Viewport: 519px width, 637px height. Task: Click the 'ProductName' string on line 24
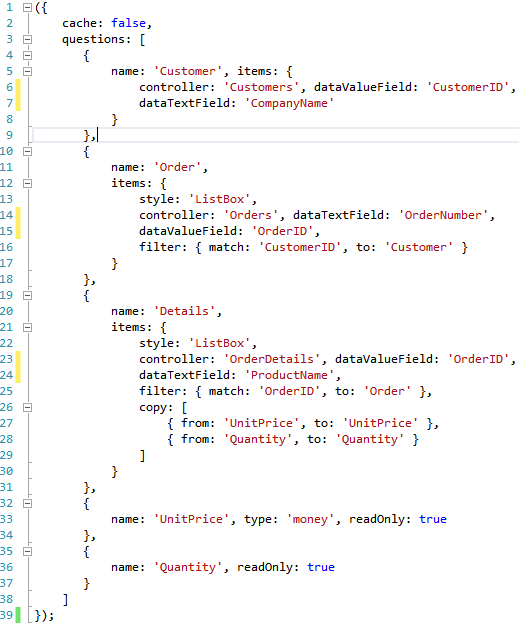coord(289,375)
